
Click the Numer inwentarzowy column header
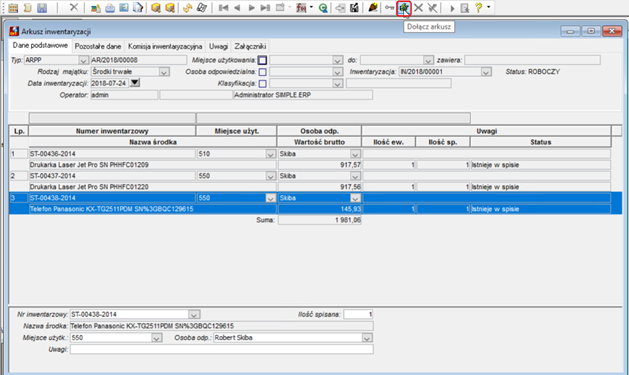click(112, 131)
